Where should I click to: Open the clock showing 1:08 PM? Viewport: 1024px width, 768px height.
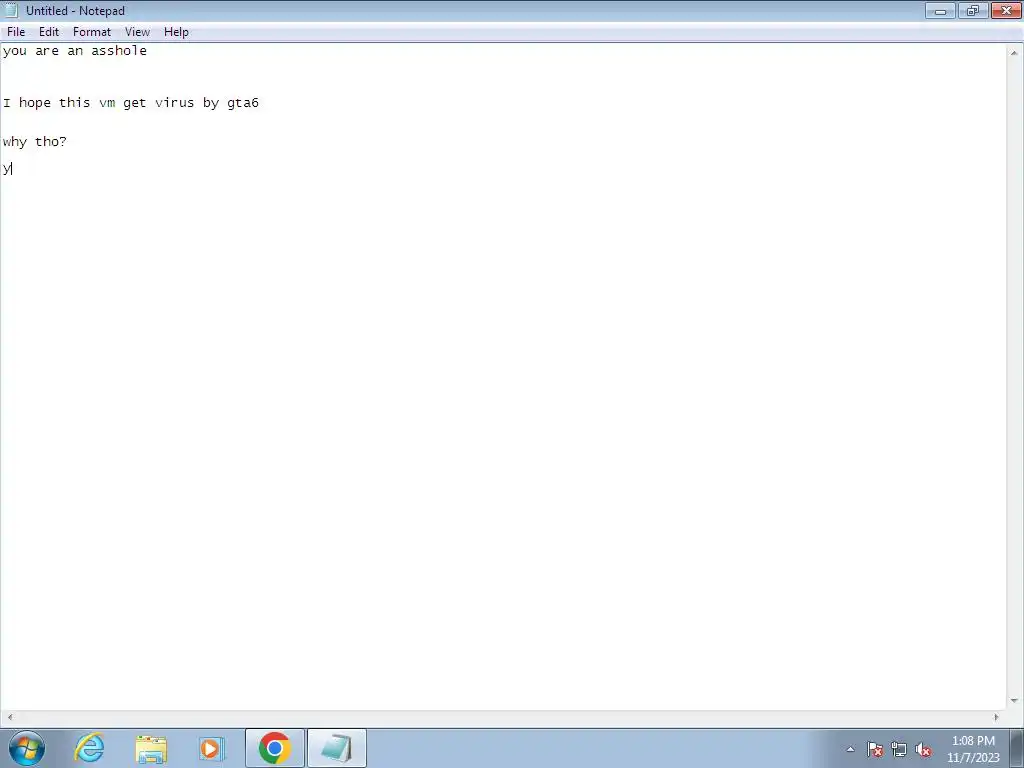pyautogui.click(x=973, y=749)
